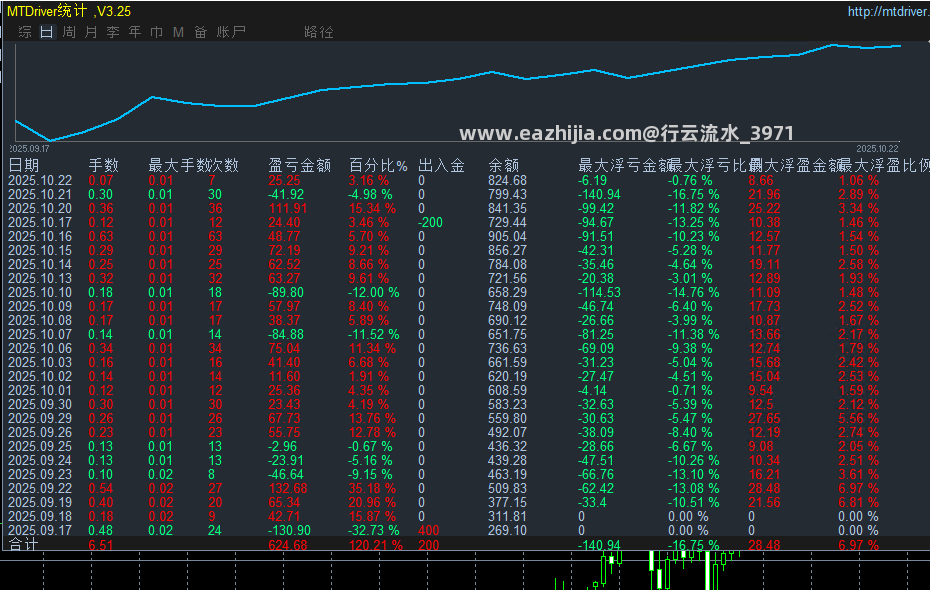Click balance value 269.10
This screenshot has width=930, height=590.
tap(508, 531)
